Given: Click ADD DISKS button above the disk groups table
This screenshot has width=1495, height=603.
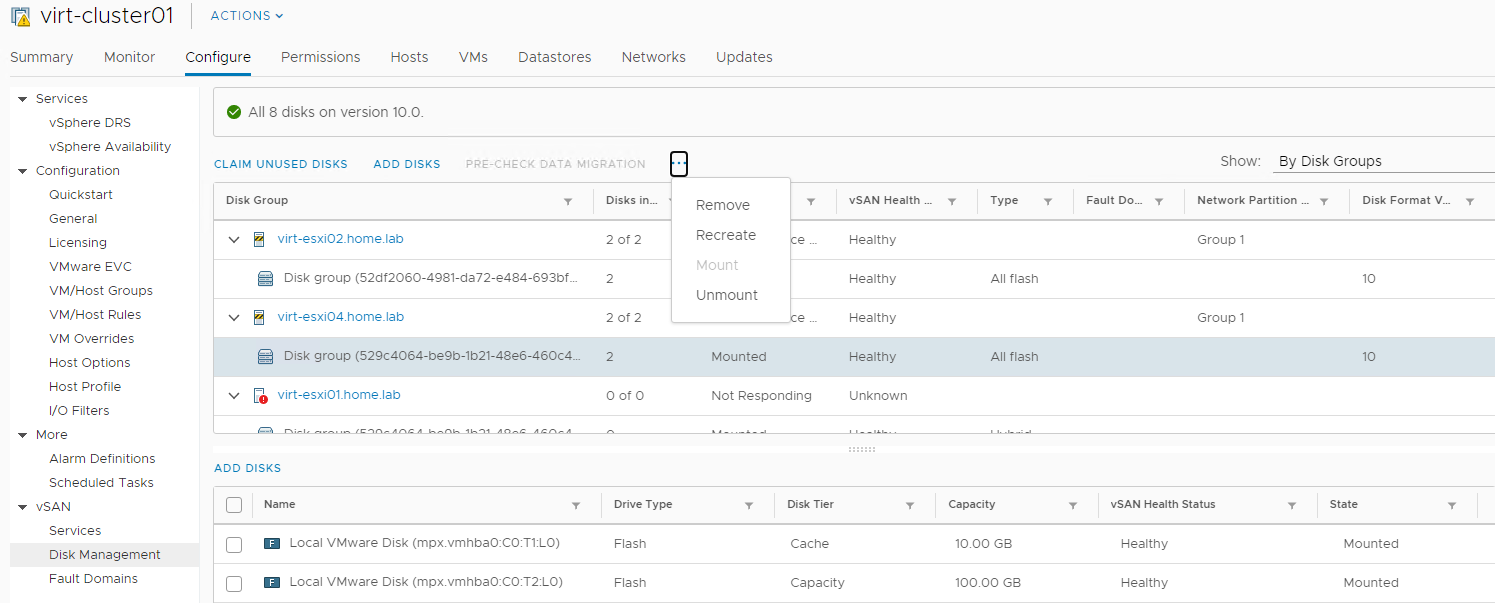Looking at the screenshot, I should [407, 164].
